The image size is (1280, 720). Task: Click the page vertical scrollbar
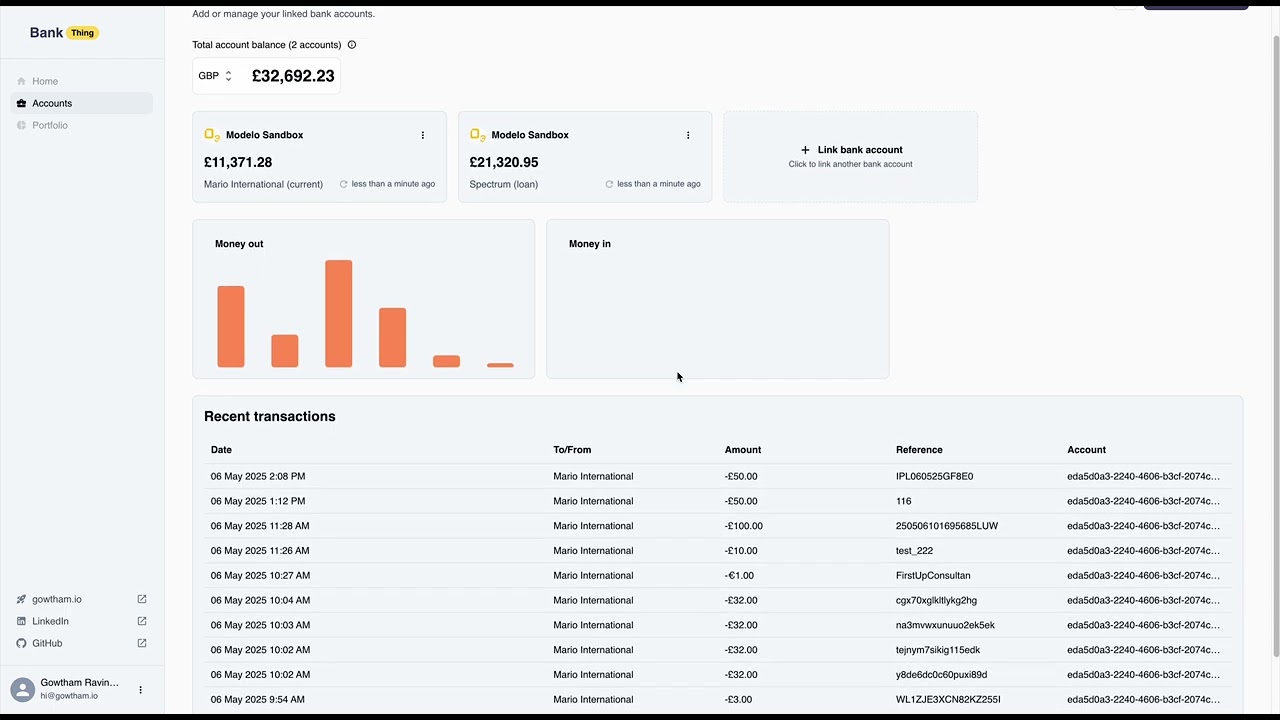[1275, 346]
